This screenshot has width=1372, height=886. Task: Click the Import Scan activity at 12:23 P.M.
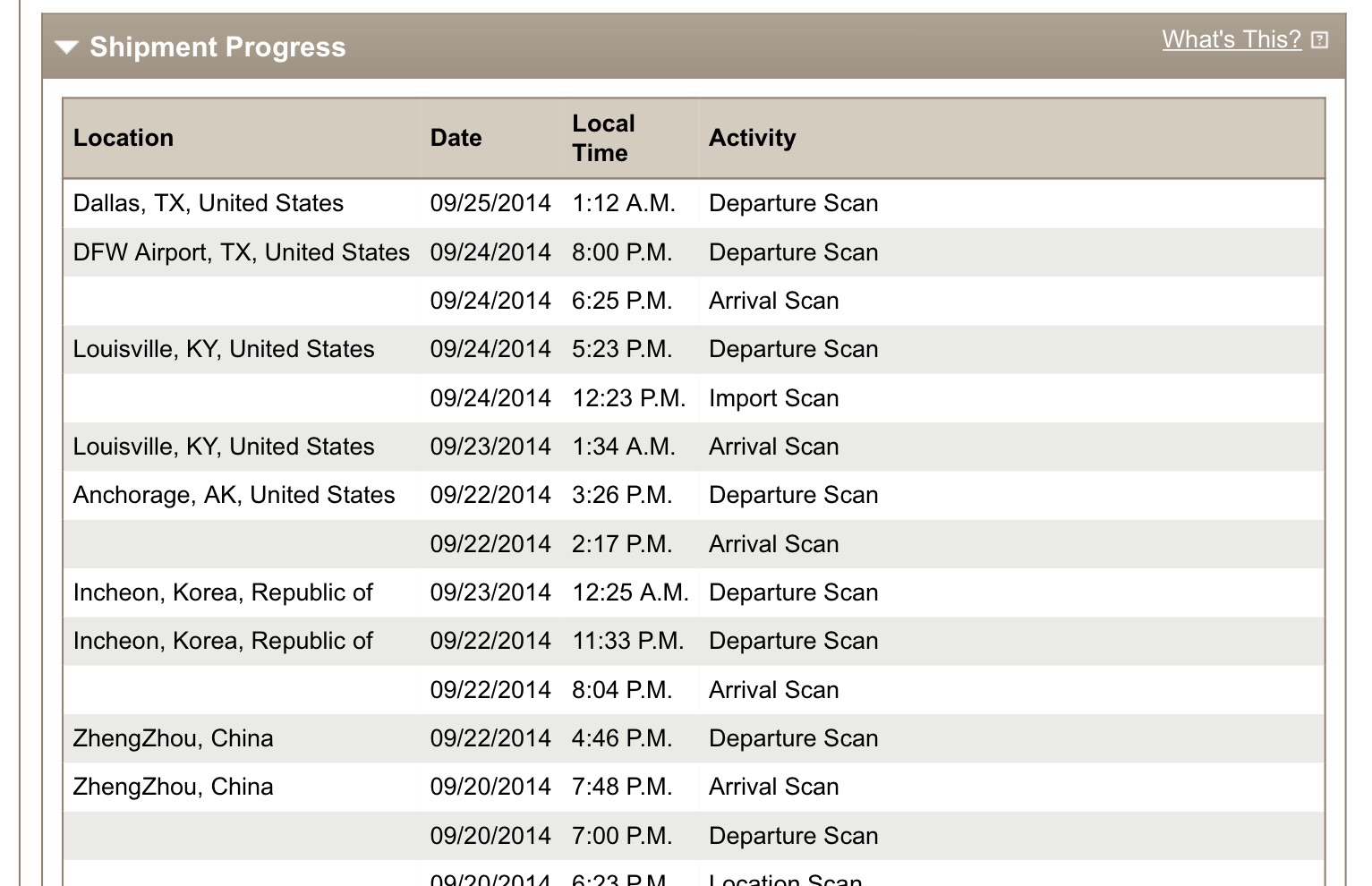[x=773, y=398]
